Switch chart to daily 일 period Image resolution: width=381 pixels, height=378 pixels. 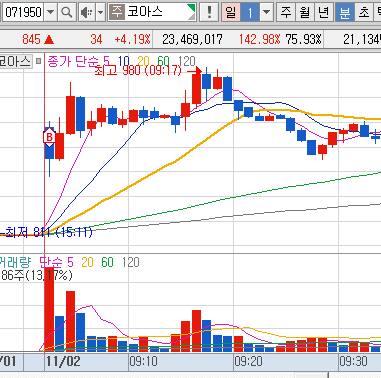coord(231,12)
